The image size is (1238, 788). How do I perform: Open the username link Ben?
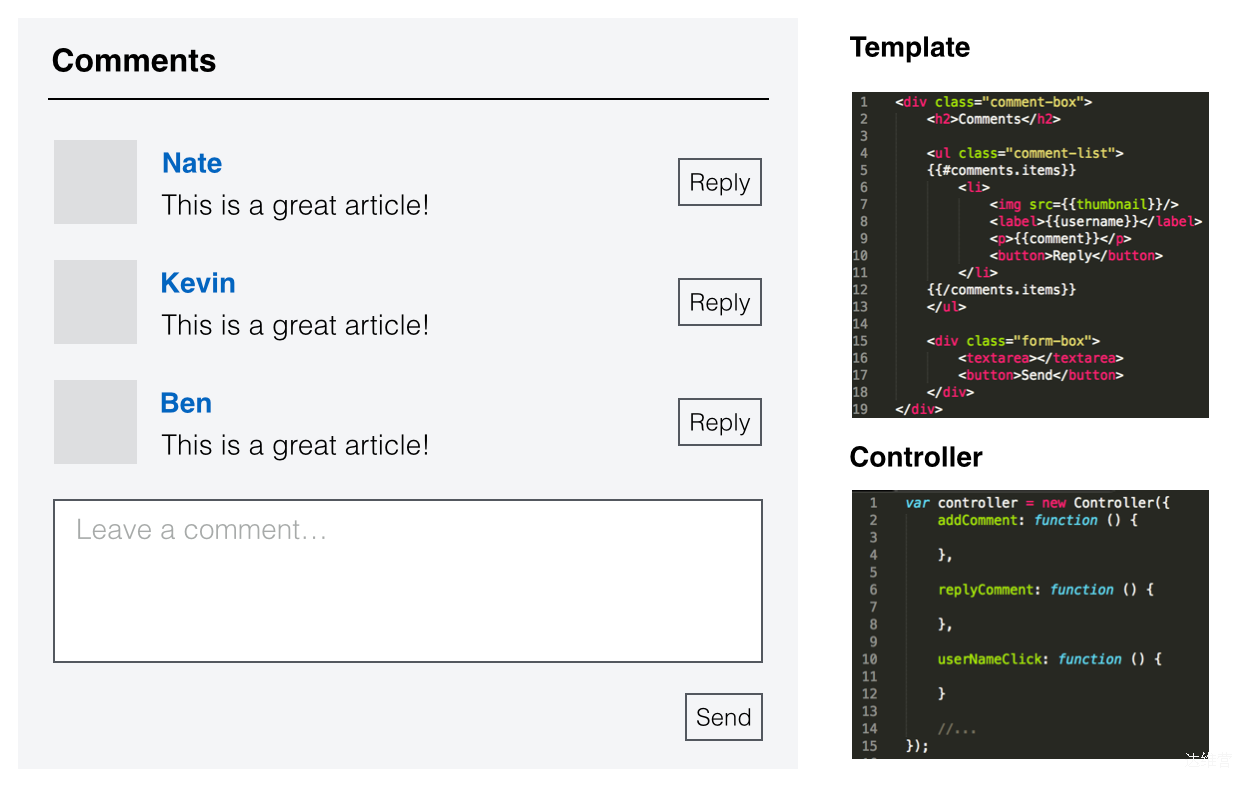coord(186,403)
